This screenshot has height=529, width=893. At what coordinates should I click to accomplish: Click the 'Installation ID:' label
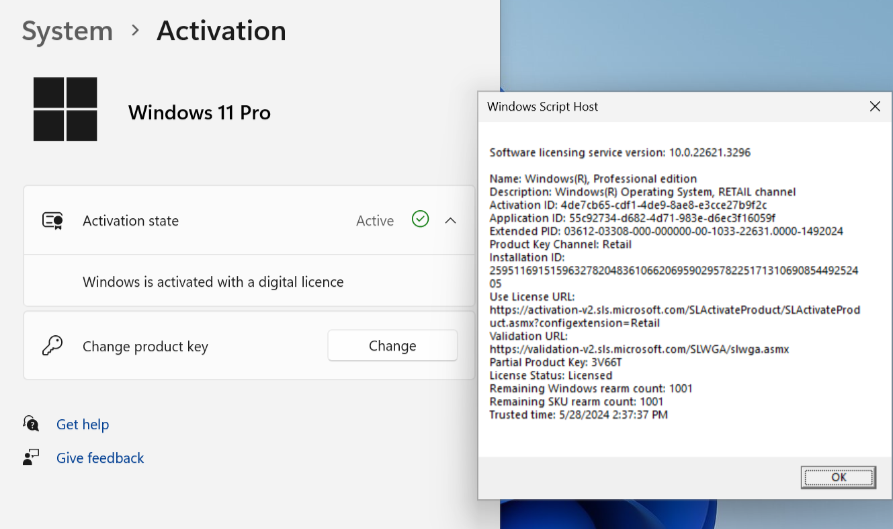click(527, 257)
